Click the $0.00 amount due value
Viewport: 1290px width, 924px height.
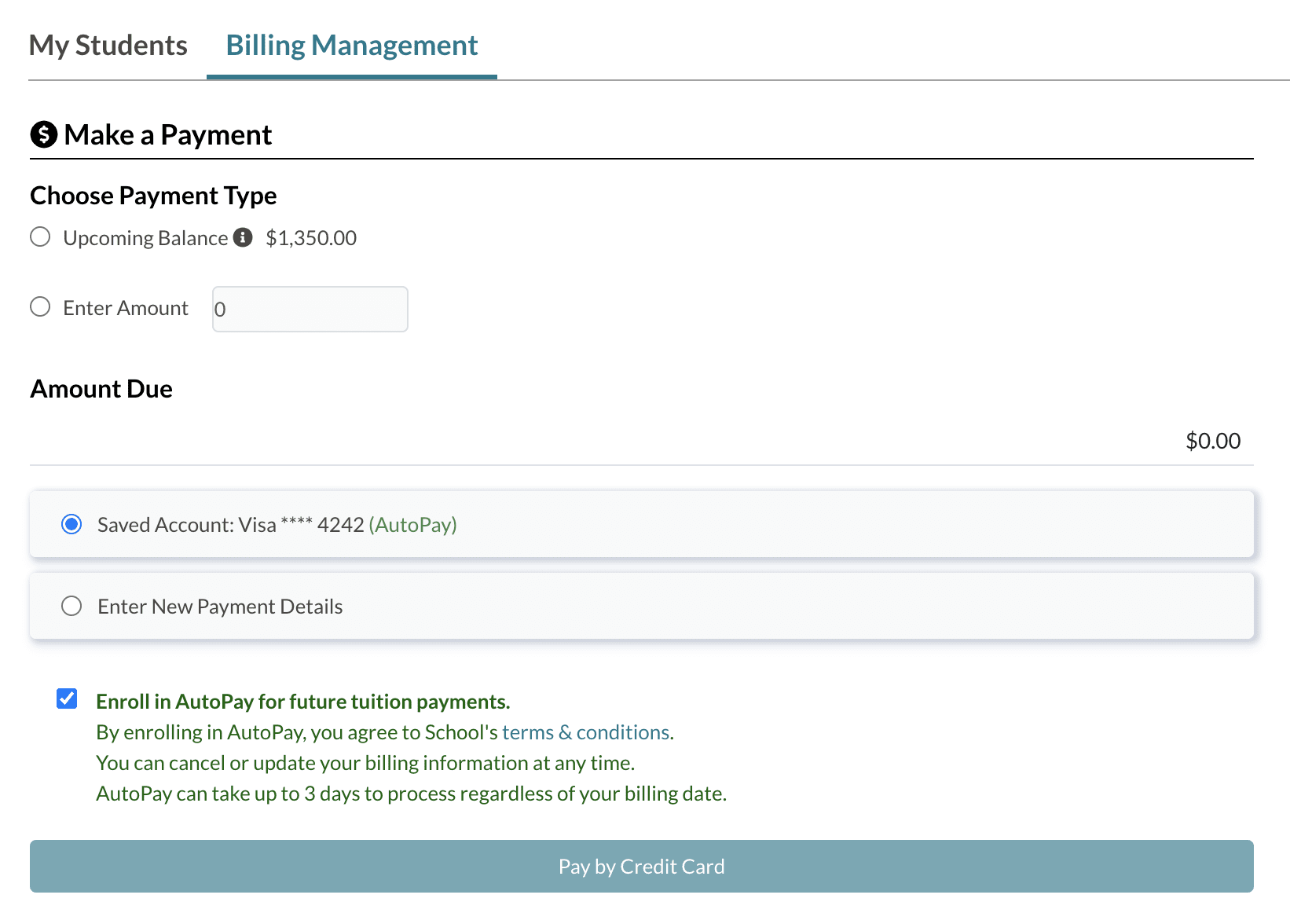(x=1212, y=440)
